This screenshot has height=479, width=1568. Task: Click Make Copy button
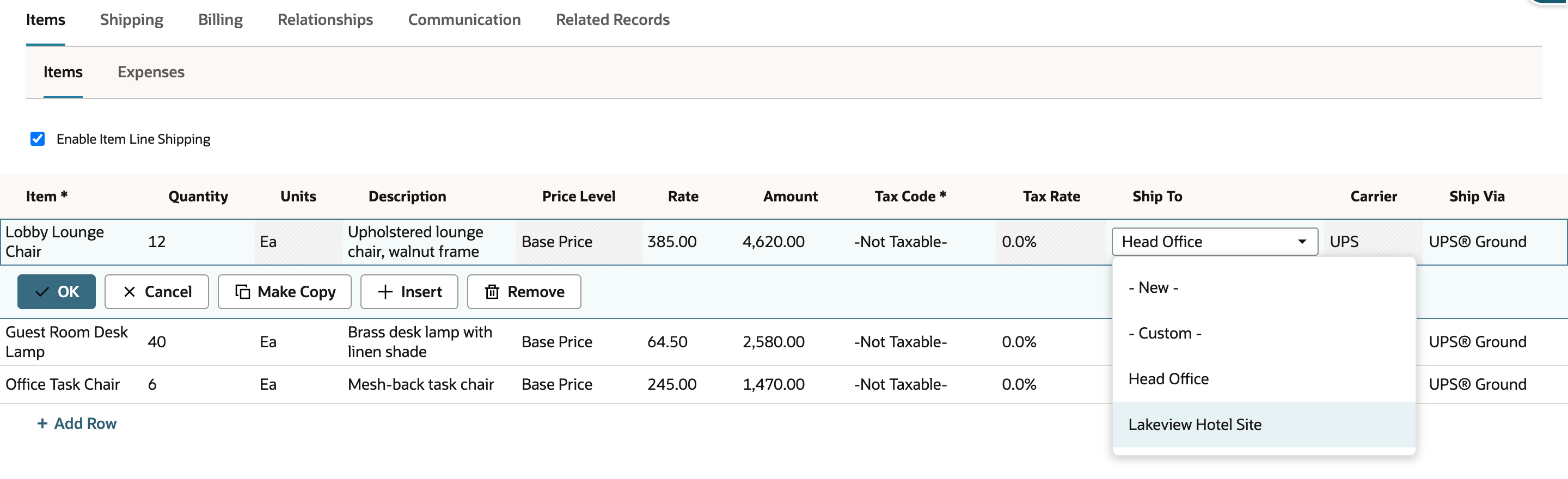pyautogui.click(x=284, y=292)
